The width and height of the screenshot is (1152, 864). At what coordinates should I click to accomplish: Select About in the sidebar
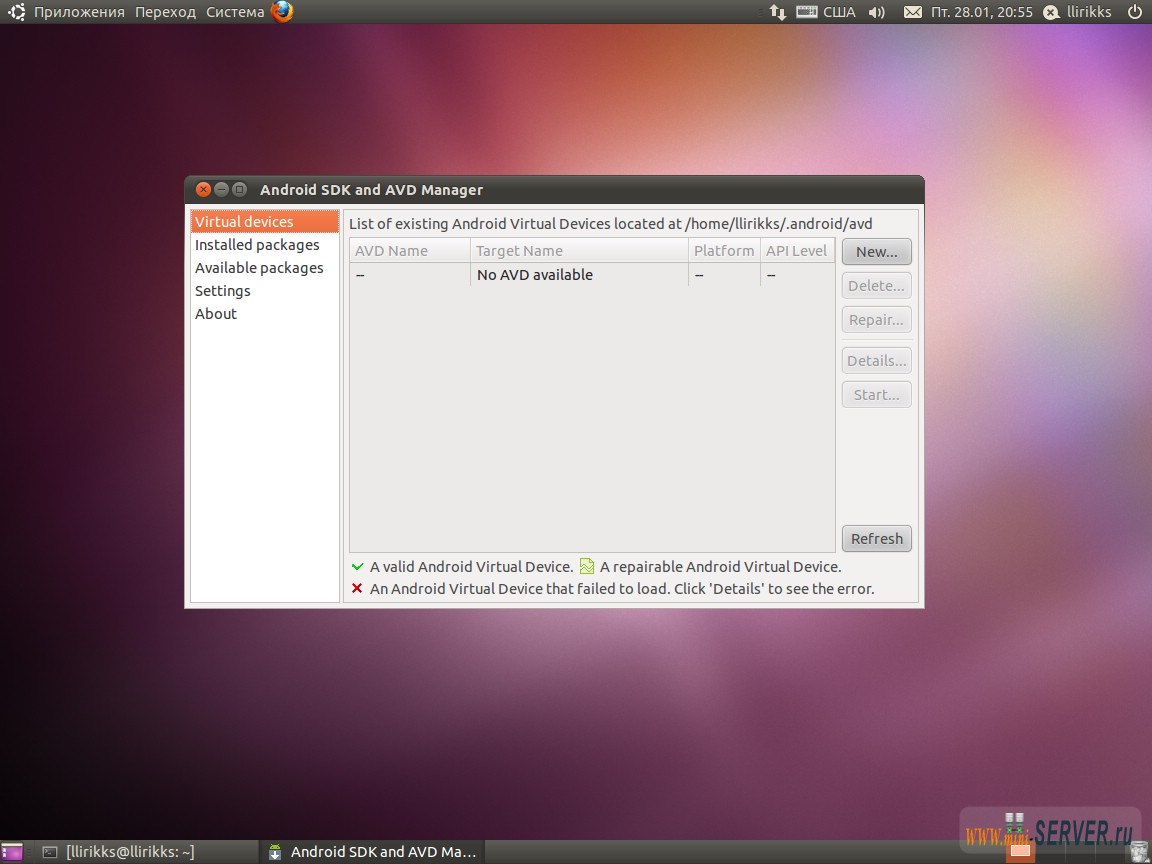216,313
